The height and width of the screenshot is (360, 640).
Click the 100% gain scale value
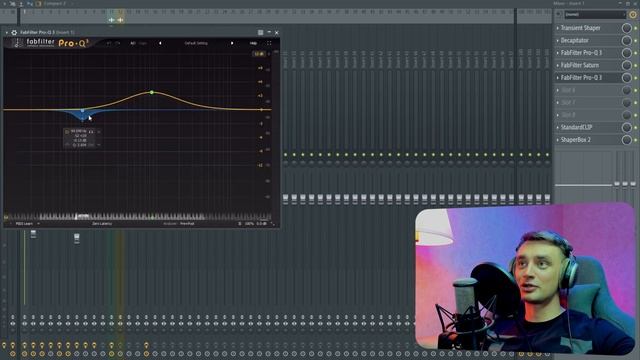pyautogui.click(x=249, y=224)
